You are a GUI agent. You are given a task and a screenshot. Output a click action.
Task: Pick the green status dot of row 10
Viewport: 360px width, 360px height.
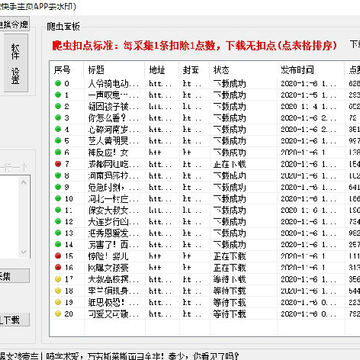(58, 199)
